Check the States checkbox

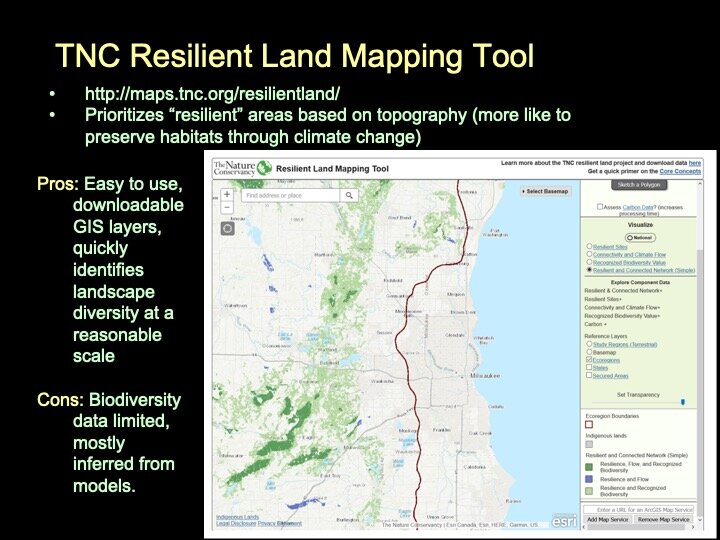[x=589, y=367]
